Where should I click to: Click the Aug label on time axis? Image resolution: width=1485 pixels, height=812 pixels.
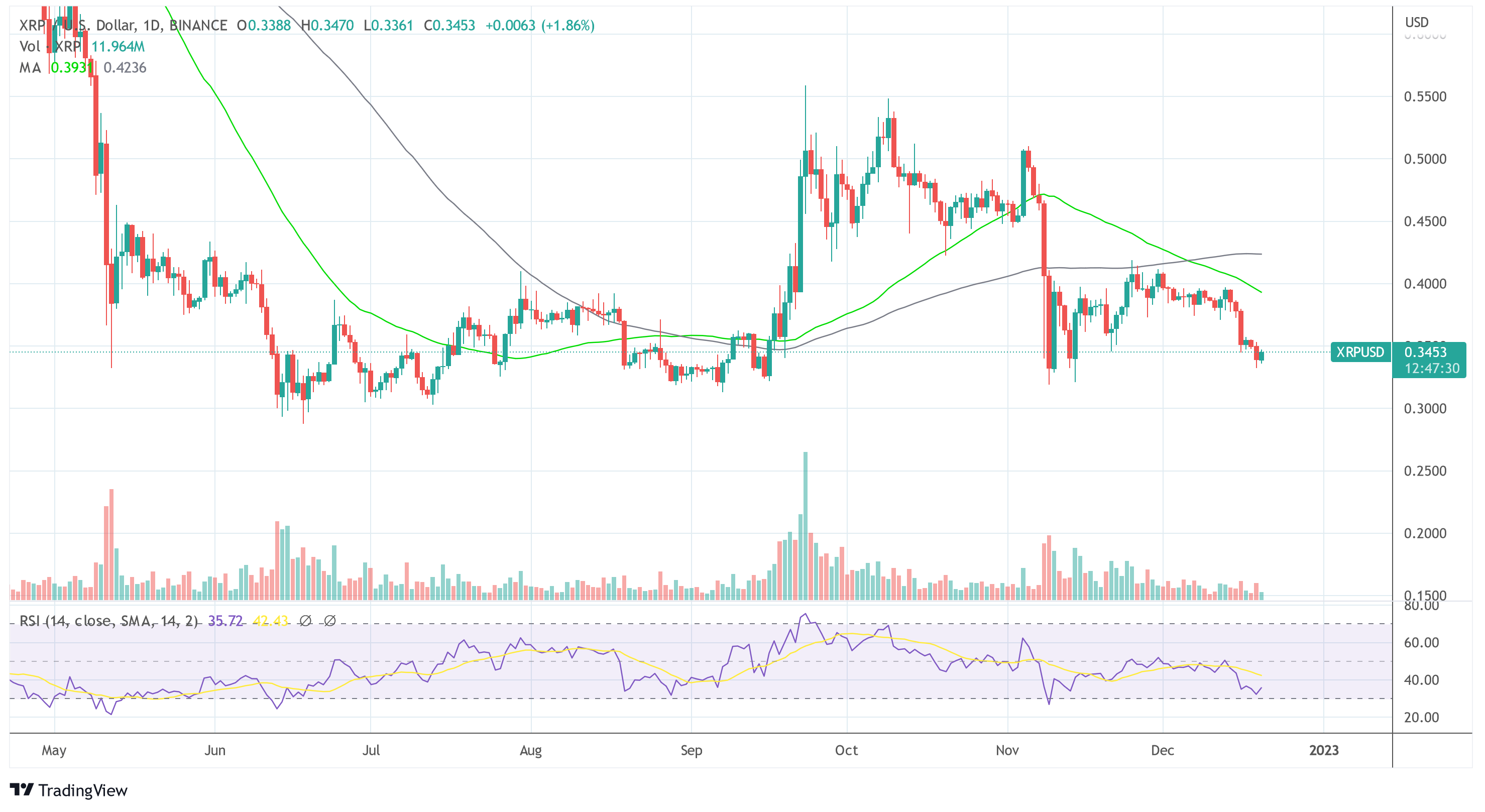[x=531, y=751]
